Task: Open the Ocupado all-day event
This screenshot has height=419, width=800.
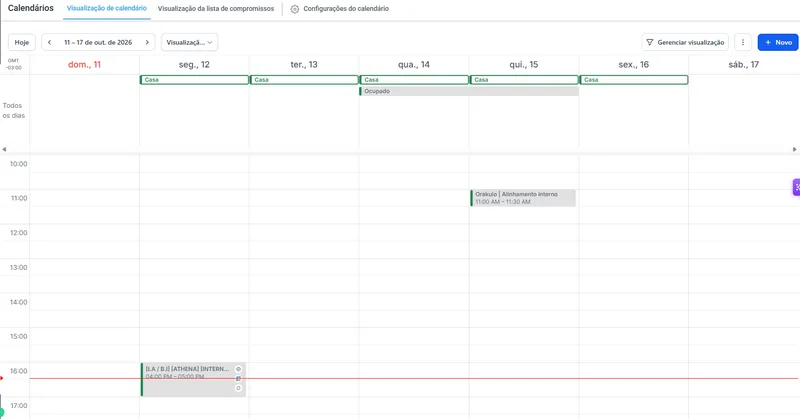Action: [x=469, y=91]
